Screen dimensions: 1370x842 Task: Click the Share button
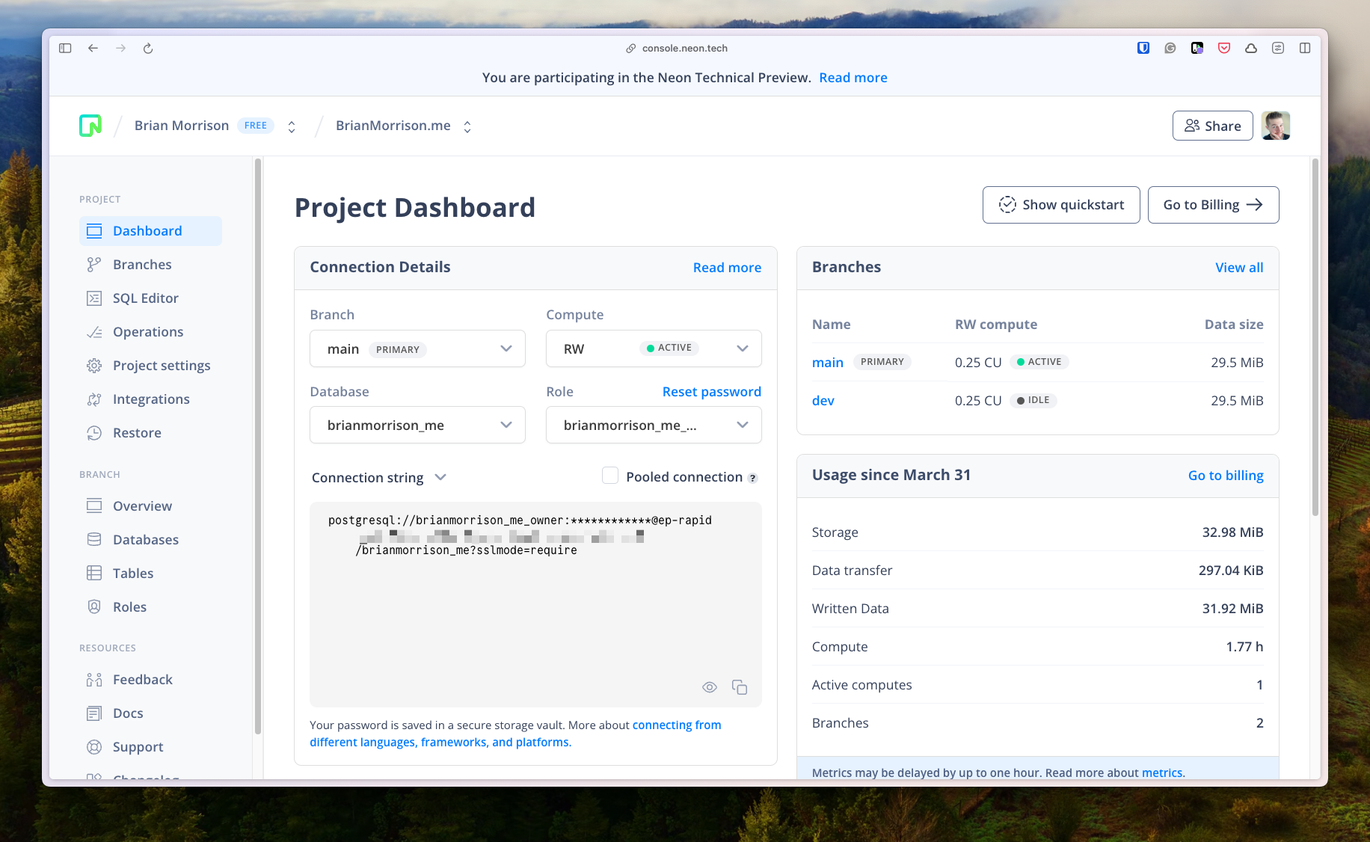coord(1212,125)
